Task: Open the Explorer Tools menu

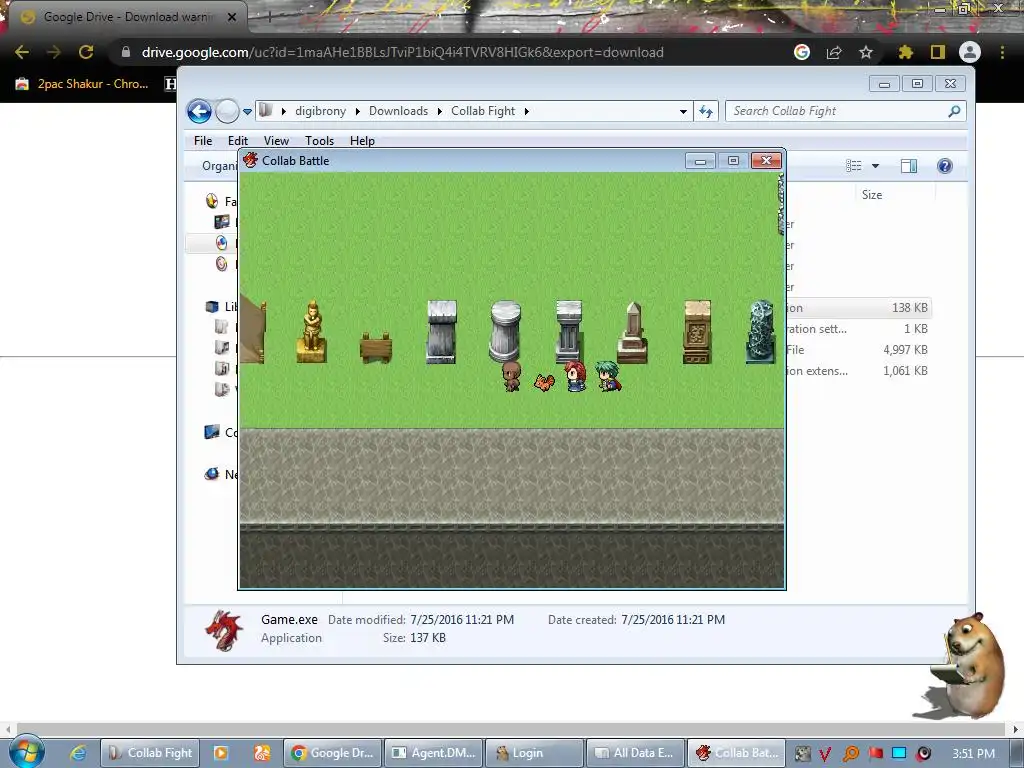Action: [319, 140]
